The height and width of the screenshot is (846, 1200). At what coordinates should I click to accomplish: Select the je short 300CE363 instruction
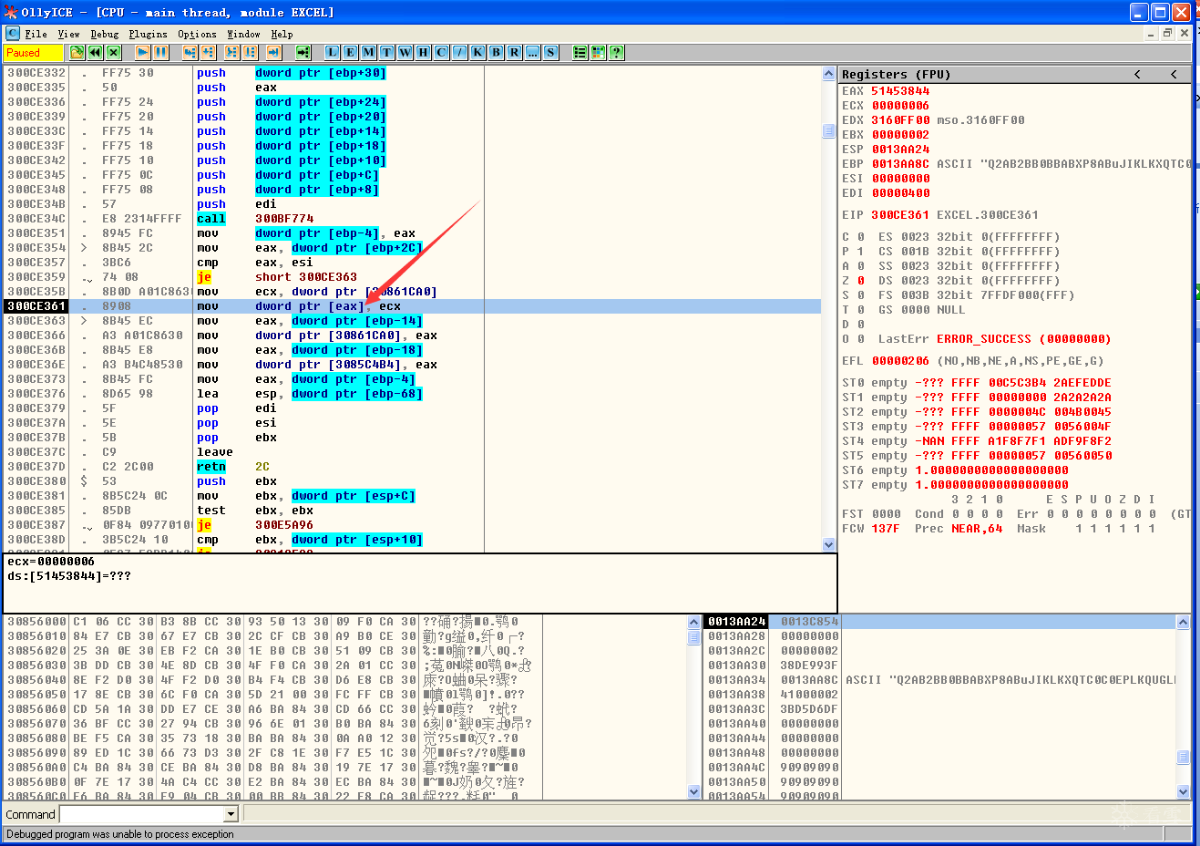(x=411, y=277)
